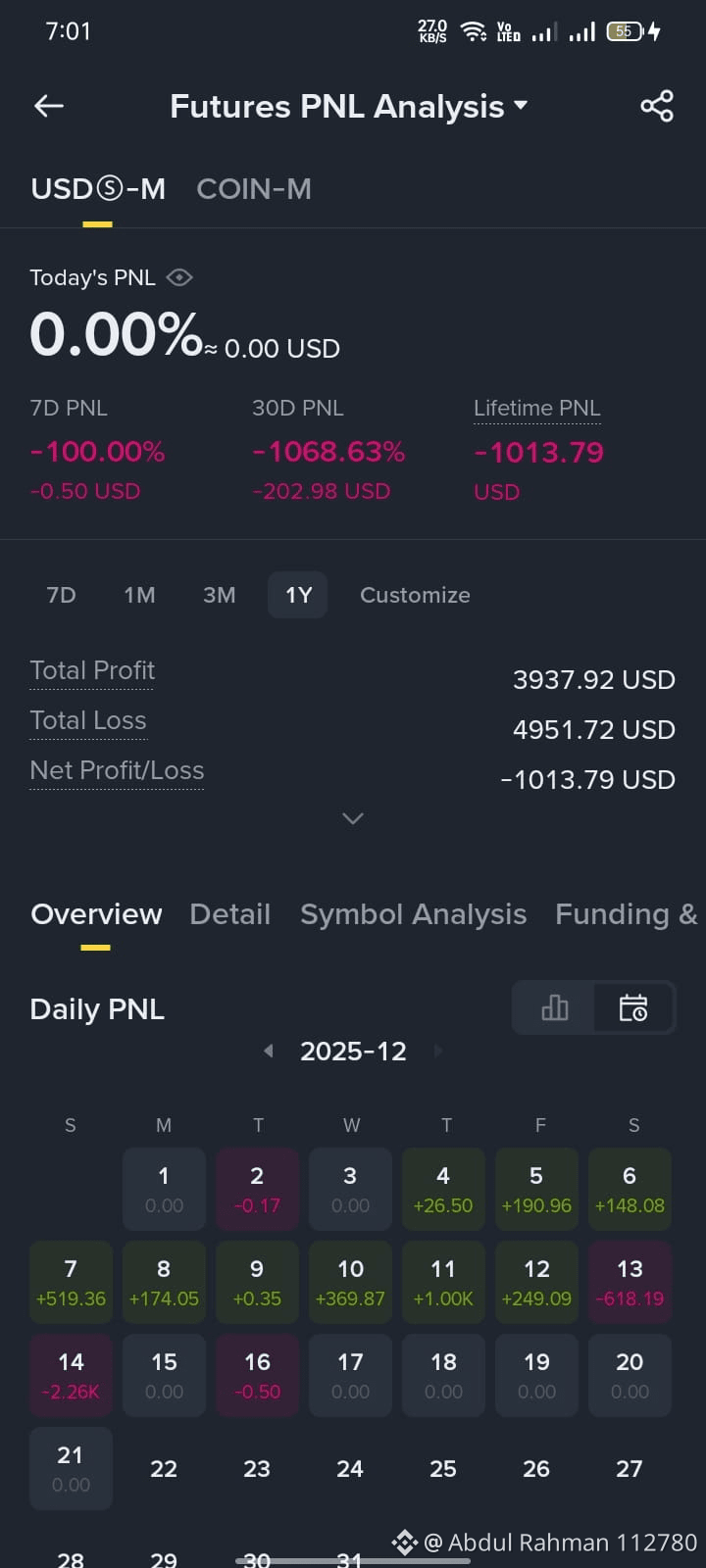Tap the back arrow icon
Viewport: 706px width, 1568px height.
[49, 106]
